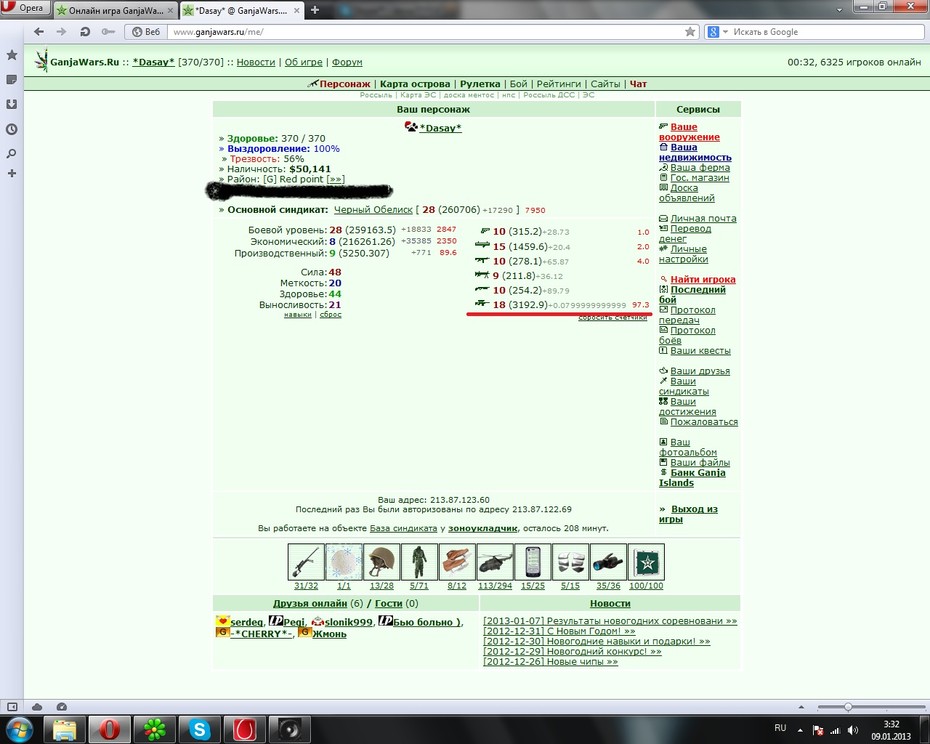This screenshot has width=930, height=744.
Task: Open the sniper rifle equipment slot 31/32
Action: (x=306, y=562)
